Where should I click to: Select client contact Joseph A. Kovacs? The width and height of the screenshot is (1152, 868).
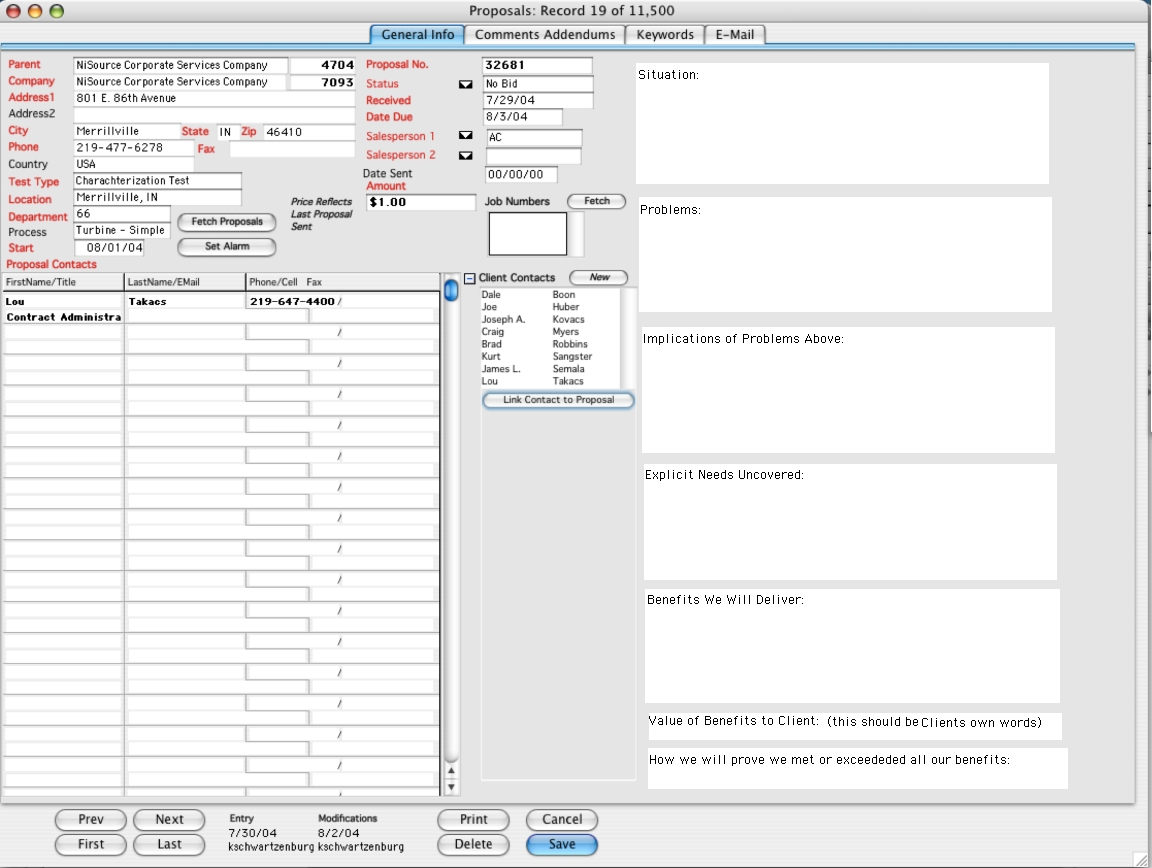(550, 320)
